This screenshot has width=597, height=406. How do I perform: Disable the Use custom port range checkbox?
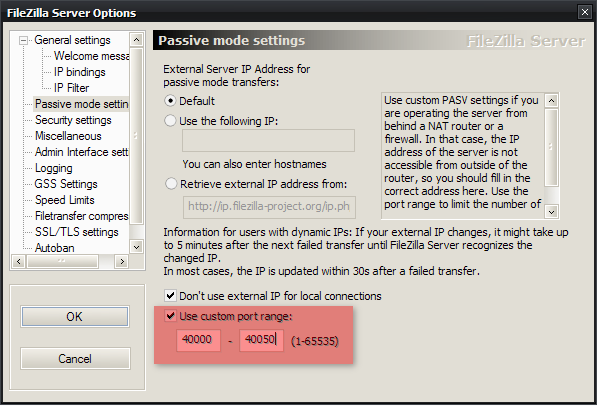[x=170, y=316]
